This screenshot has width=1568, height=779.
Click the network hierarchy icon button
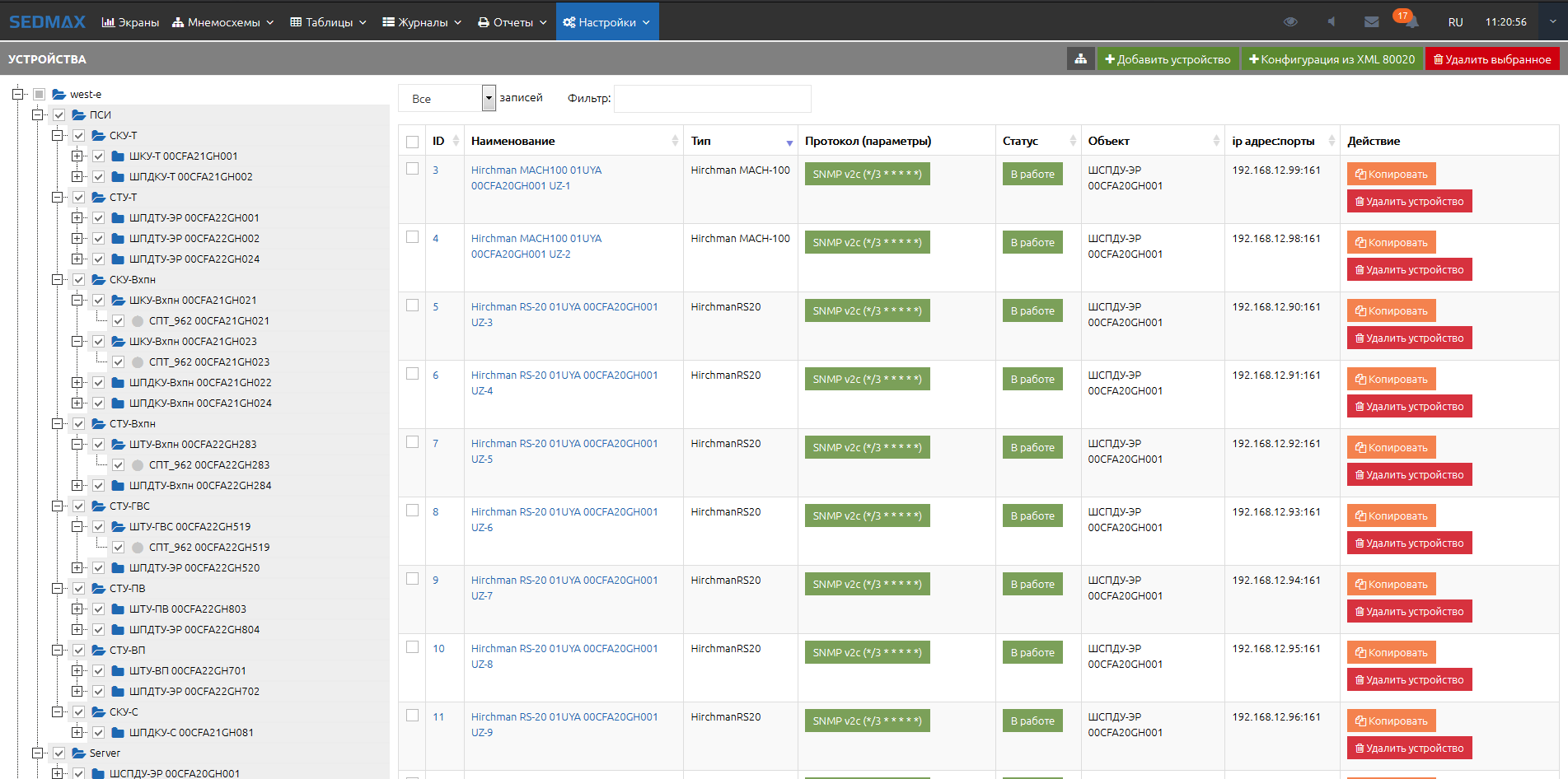1079,59
